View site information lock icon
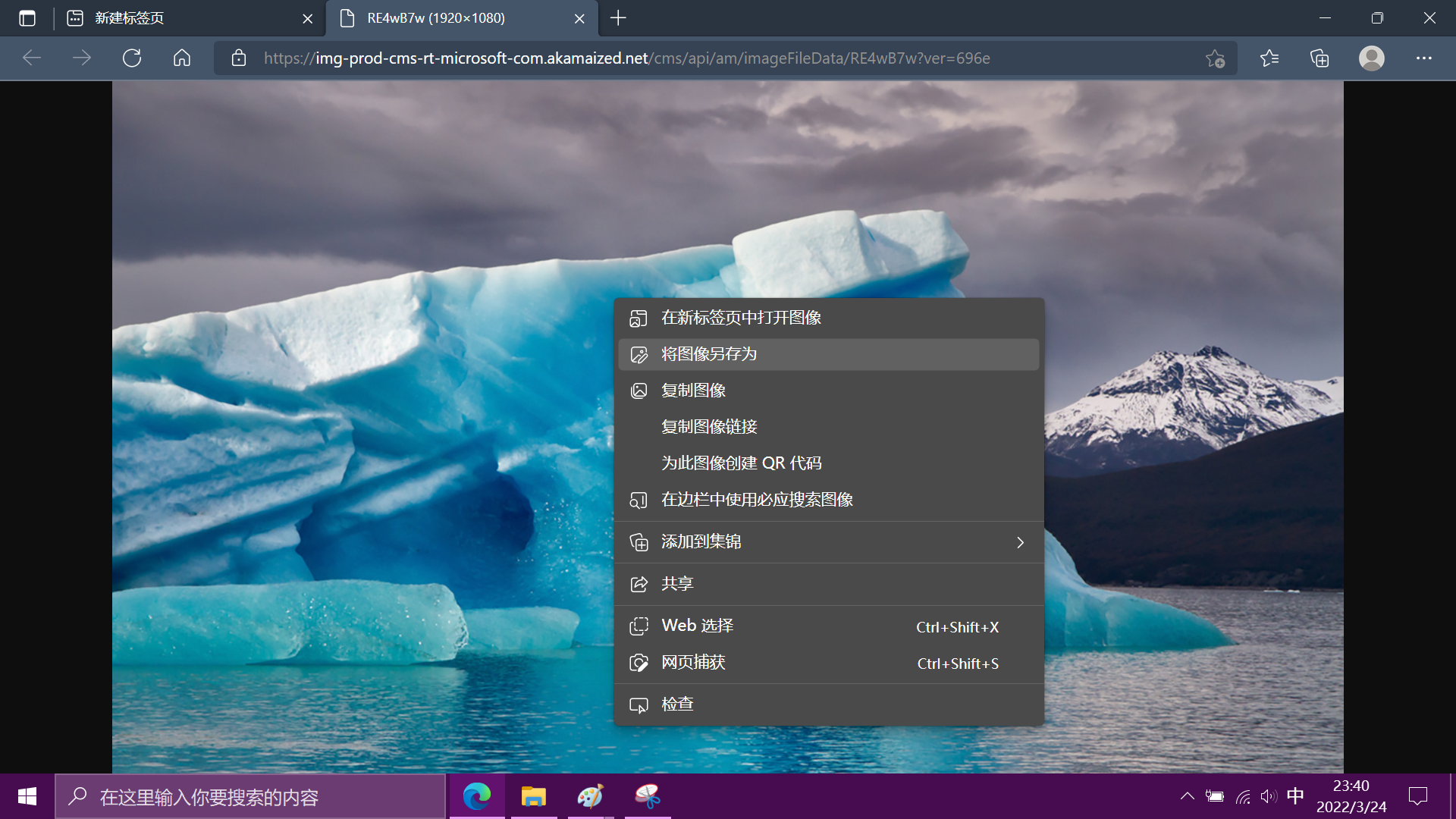This screenshot has height=819, width=1456. point(239,58)
